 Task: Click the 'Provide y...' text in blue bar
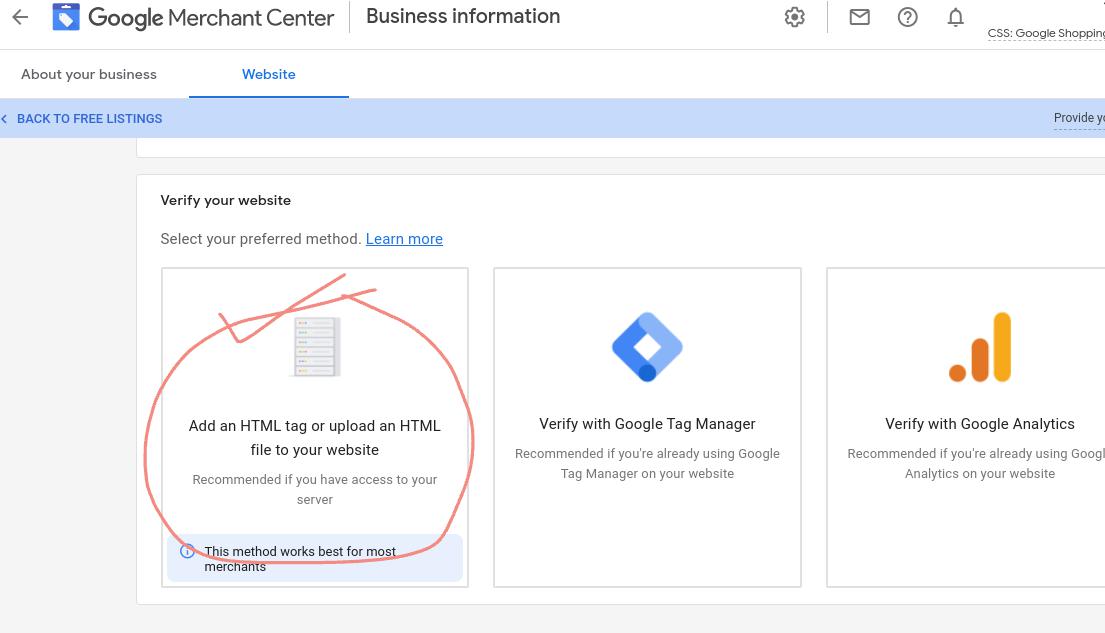(x=1079, y=118)
